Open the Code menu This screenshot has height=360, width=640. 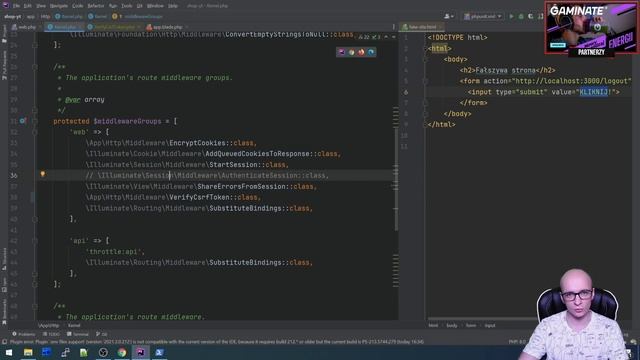pos(78,6)
